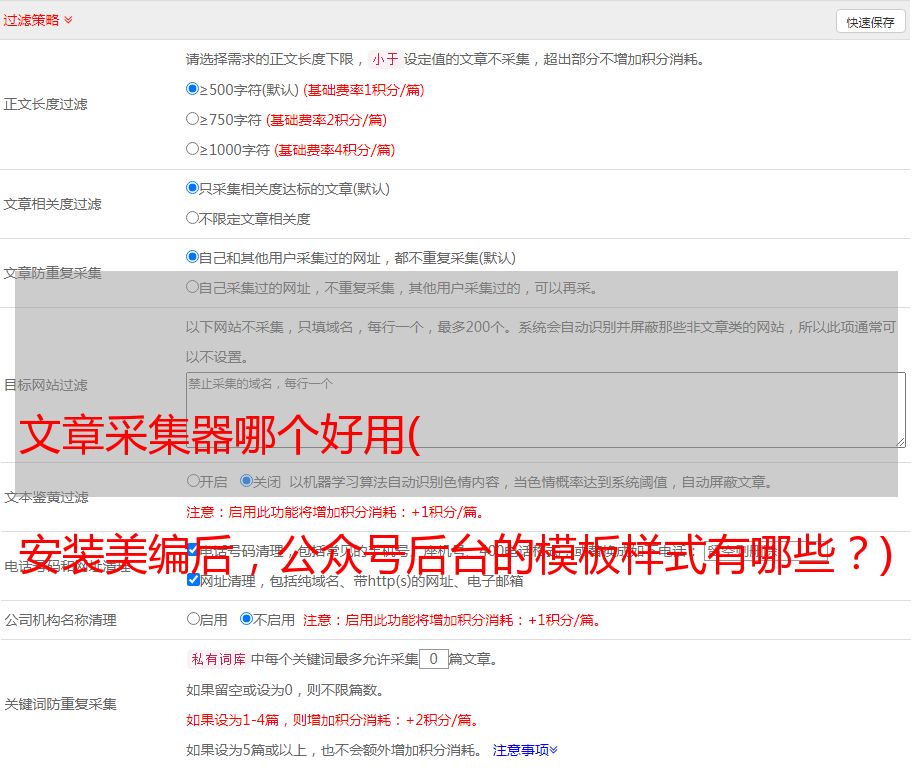Select ≥750字符 length filter option
The image size is (912, 768).
pyautogui.click(x=192, y=119)
